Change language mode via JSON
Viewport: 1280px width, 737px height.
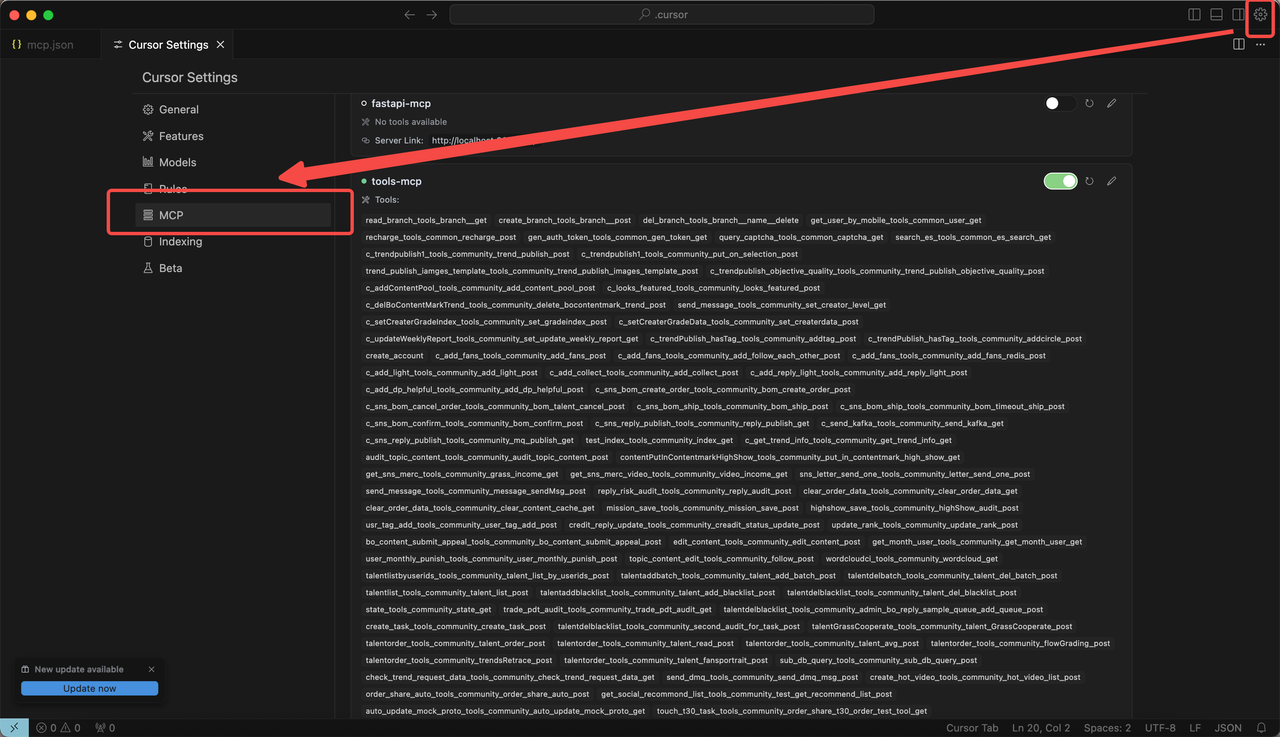click(1228, 728)
